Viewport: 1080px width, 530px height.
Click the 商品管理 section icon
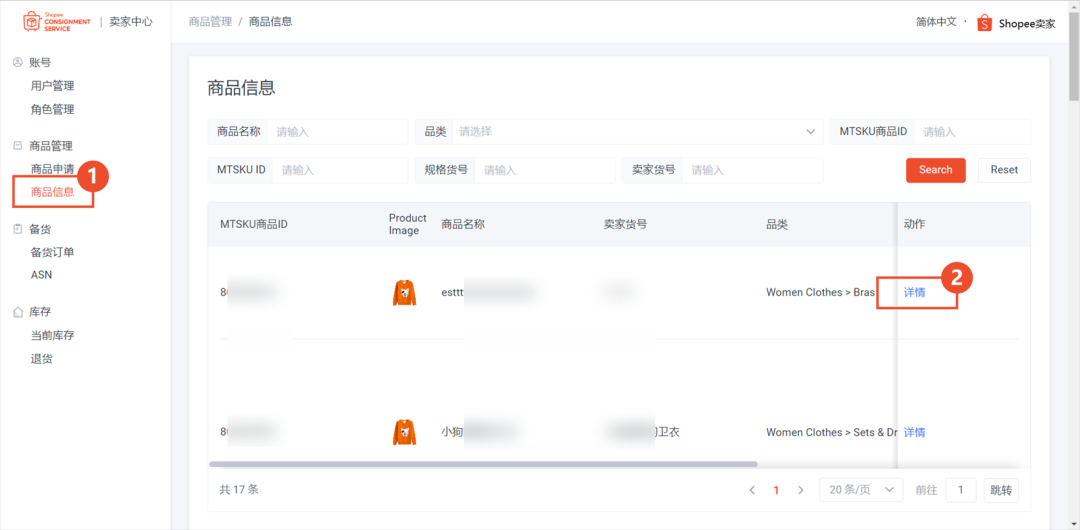click(x=18, y=146)
